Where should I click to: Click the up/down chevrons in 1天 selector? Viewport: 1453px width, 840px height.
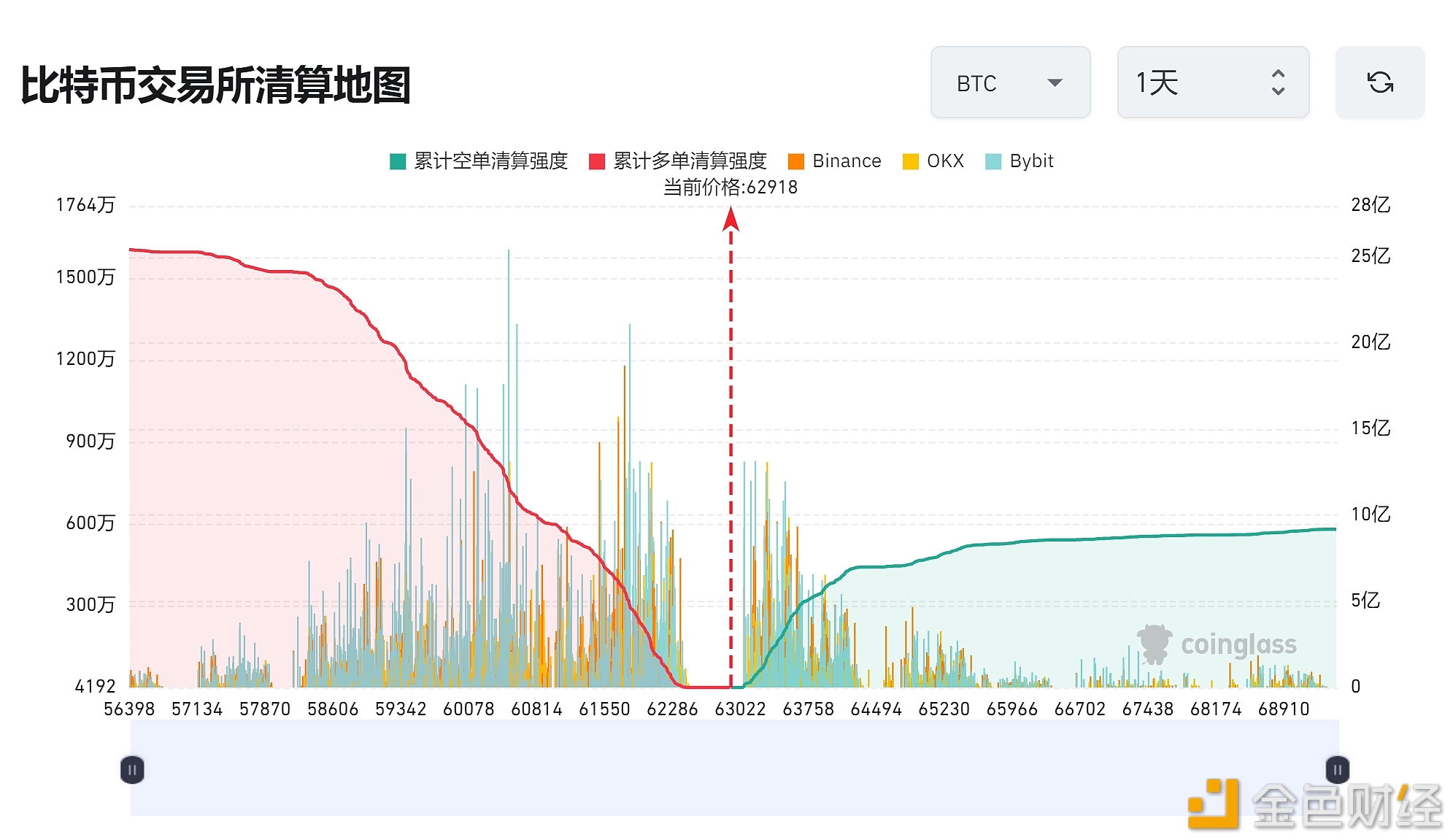(x=1278, y=82)
